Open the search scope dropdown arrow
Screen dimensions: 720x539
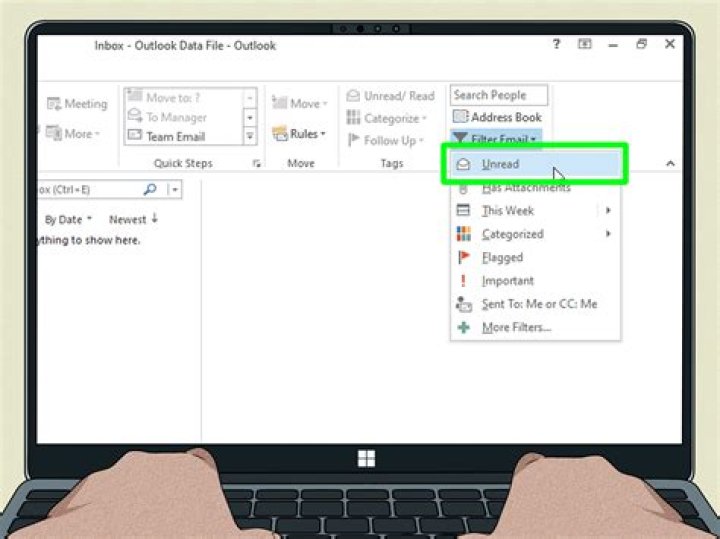tap(174, 190)
